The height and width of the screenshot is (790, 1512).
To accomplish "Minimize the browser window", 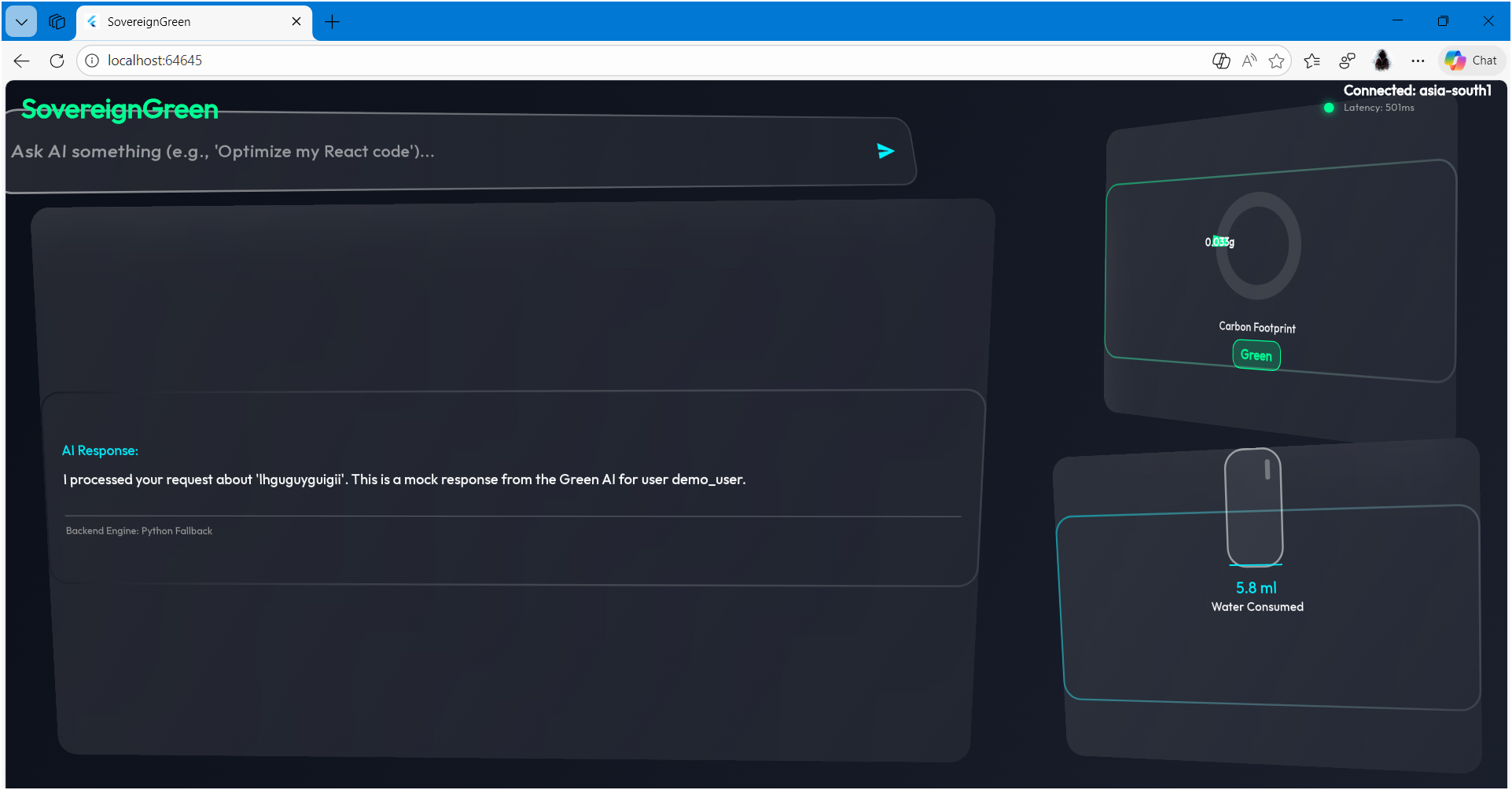I will (1397, 21).
